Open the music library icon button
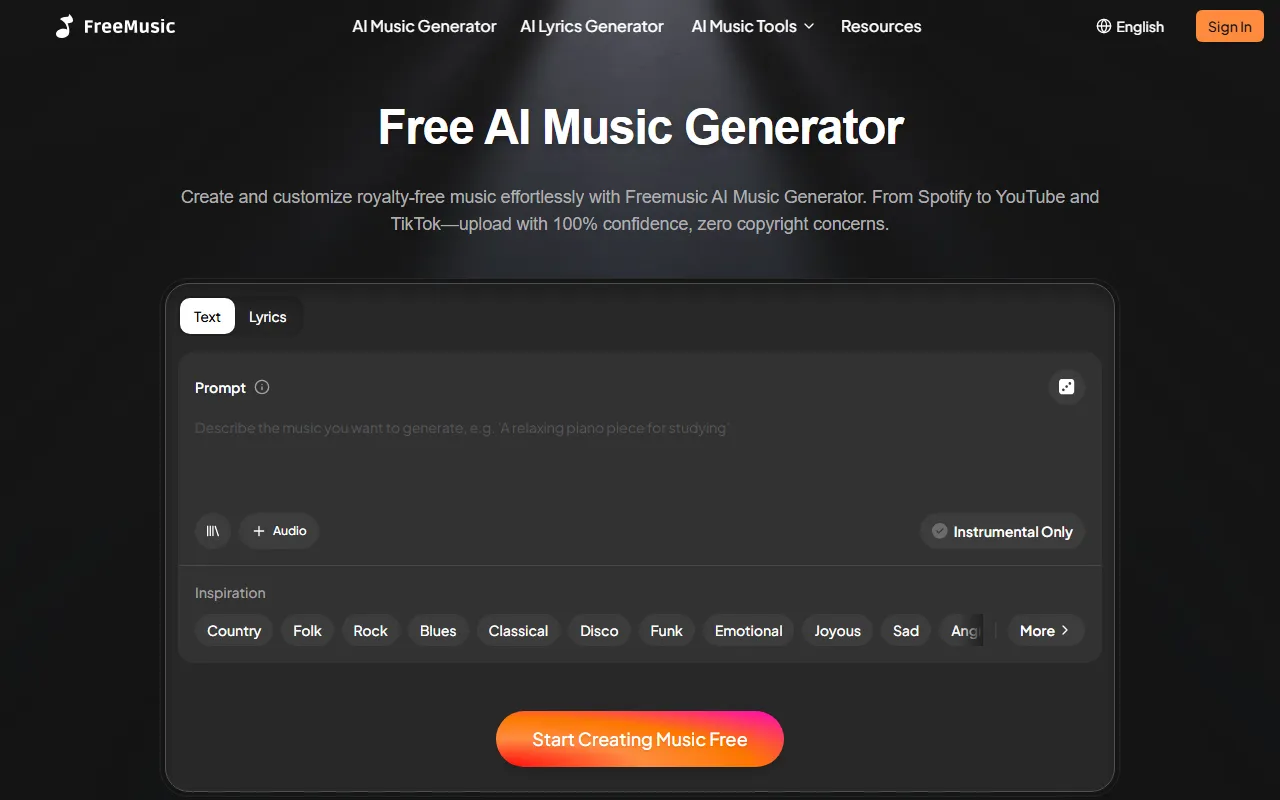 click(213, 531)
